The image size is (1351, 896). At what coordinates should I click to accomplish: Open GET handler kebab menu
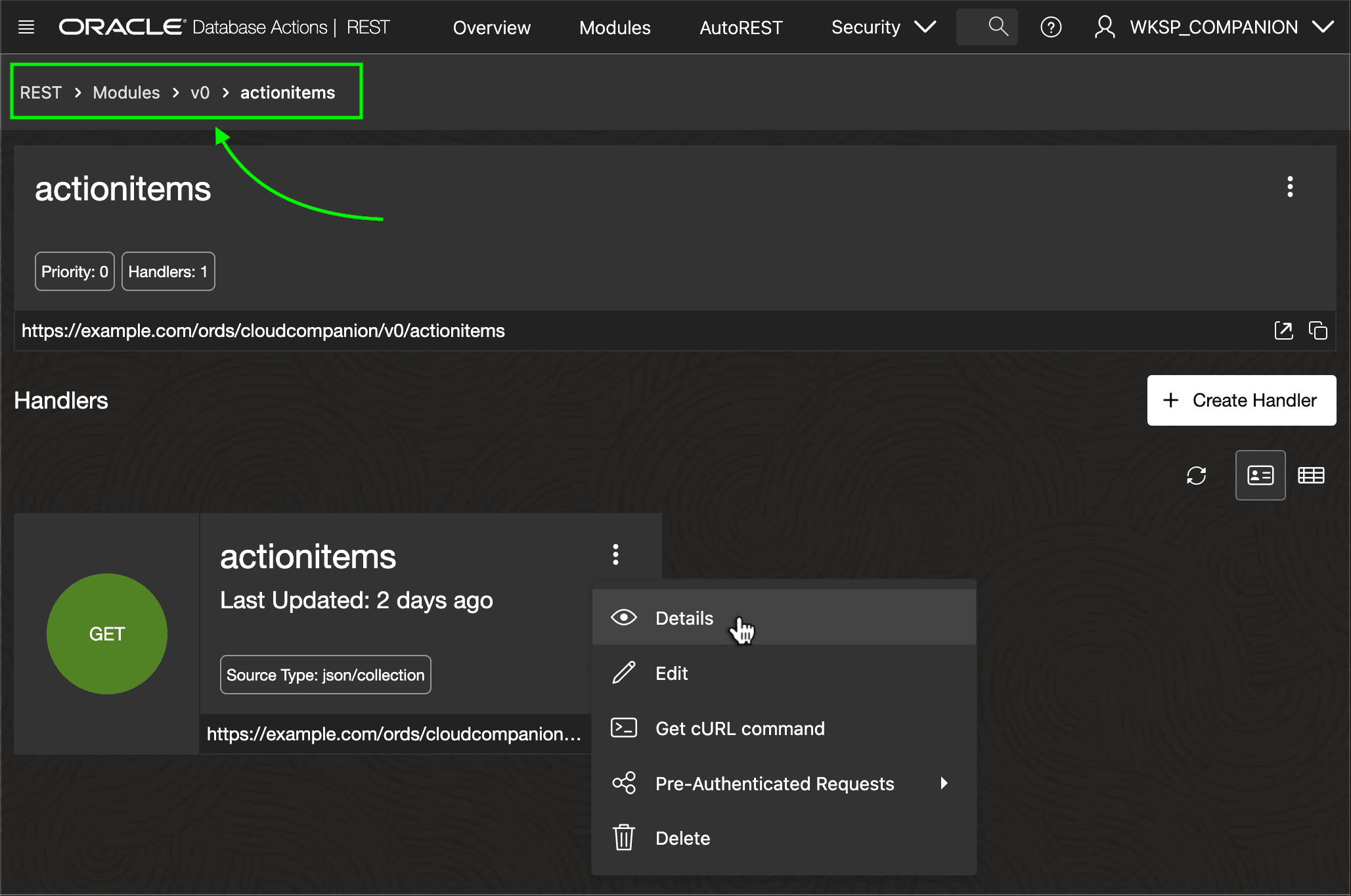[x=615, y=554]
